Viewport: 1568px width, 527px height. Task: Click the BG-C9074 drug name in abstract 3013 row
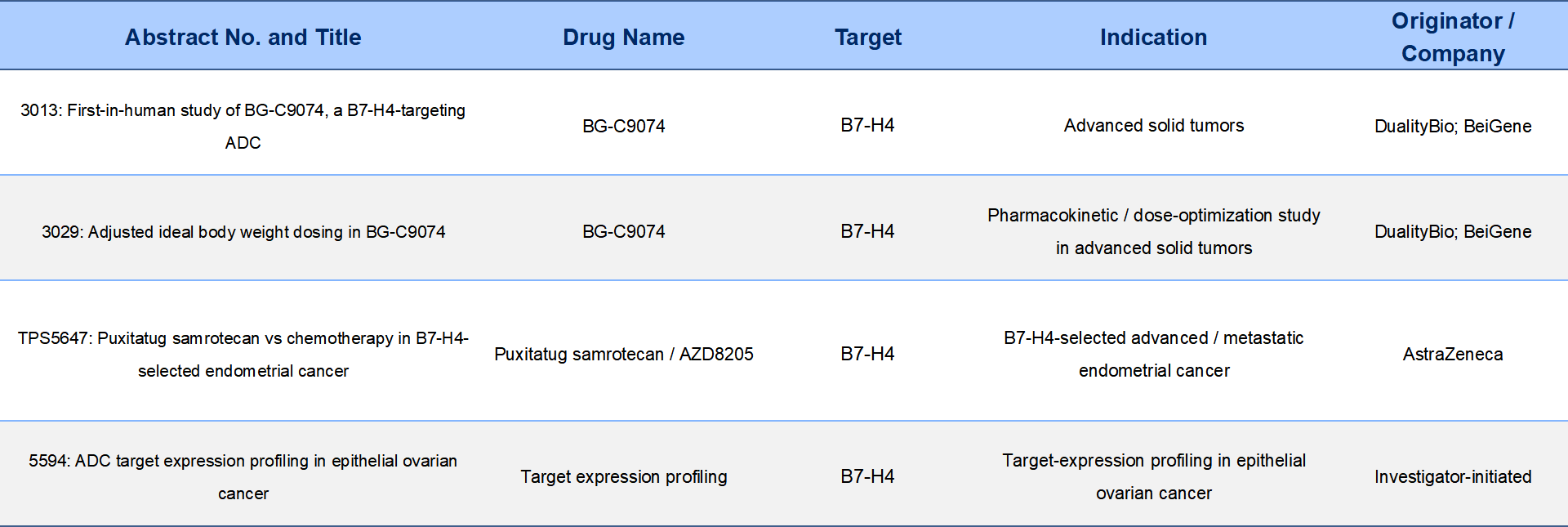[x=624, y=126]
